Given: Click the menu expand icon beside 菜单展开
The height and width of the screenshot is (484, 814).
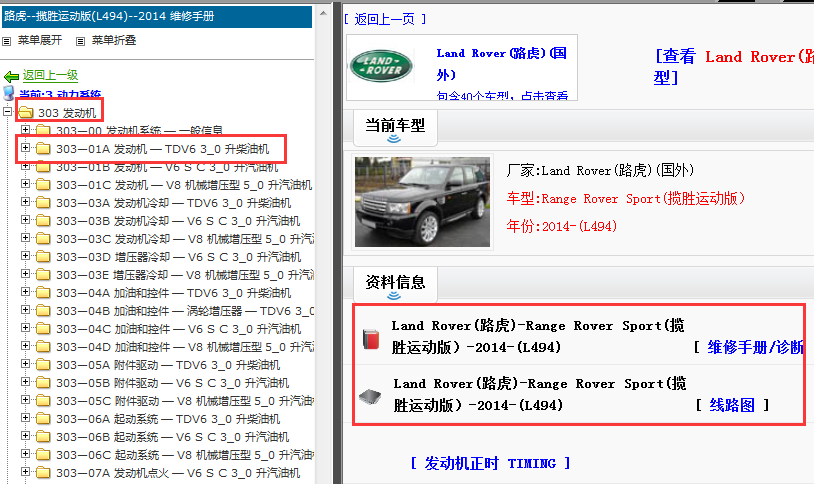Looking at the screenshot, I should (x=7, y=41).
